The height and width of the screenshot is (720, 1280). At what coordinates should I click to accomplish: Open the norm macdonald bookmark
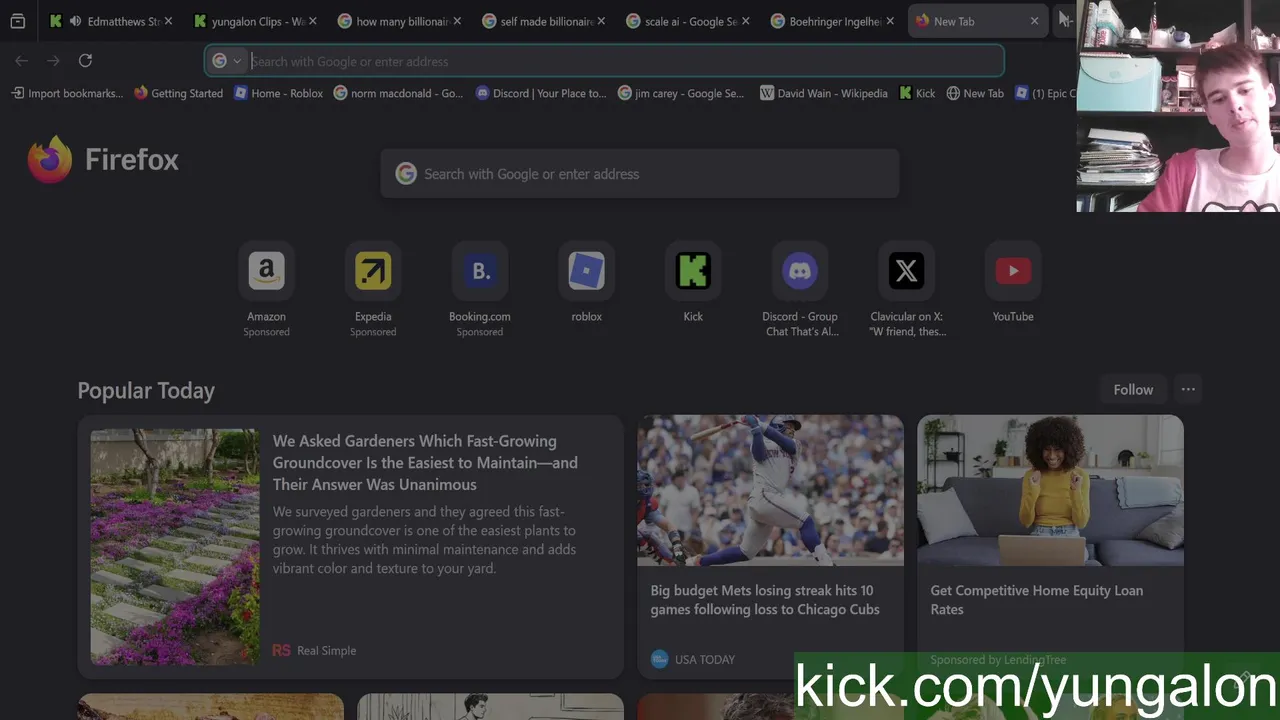pos(398,93)
